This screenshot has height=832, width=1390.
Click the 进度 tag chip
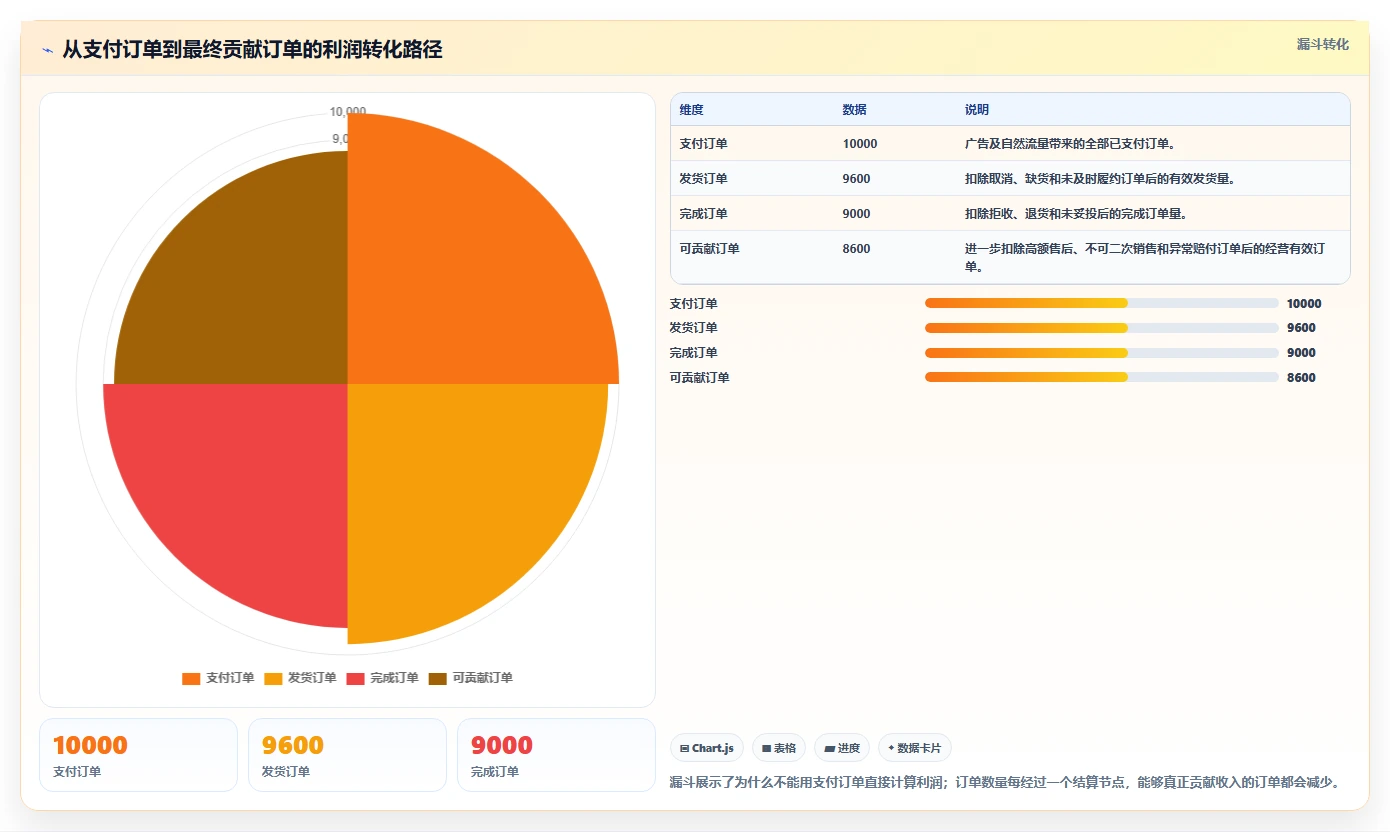pos(842,748)
